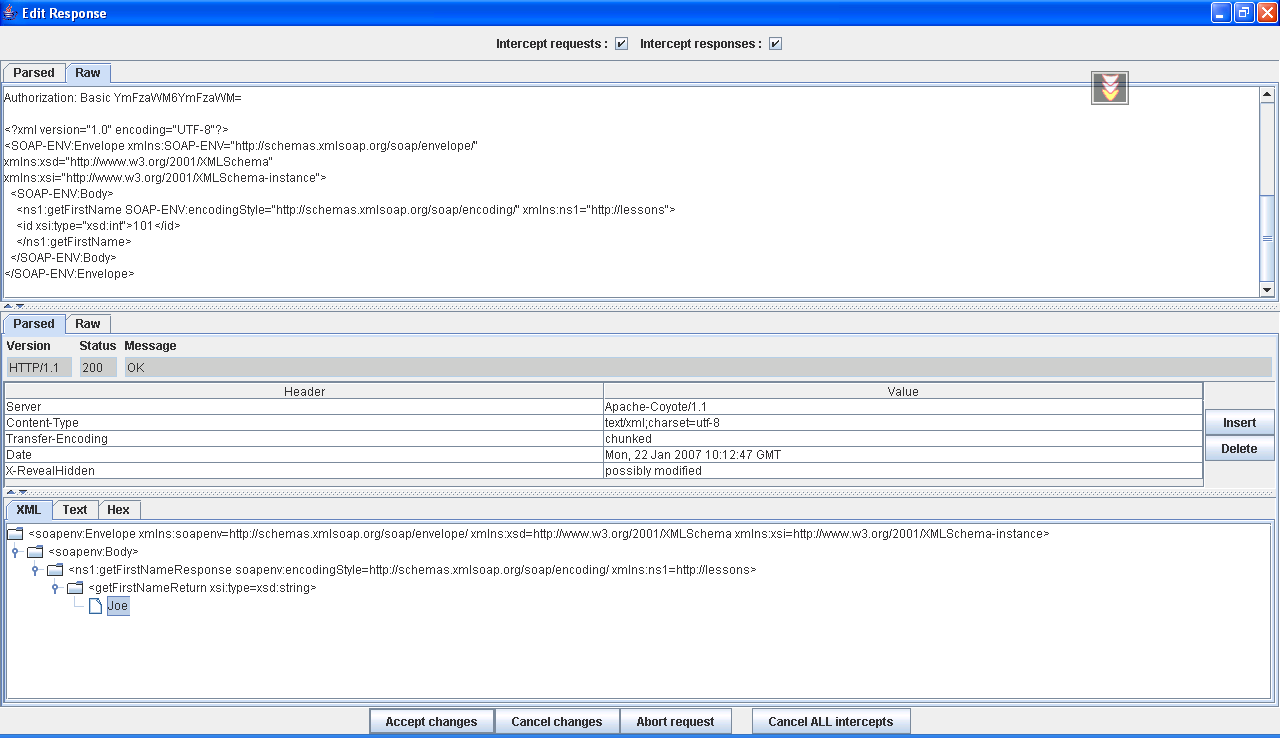This screenshot has width=1280, height=738.
Task: Disable the Intercept requests checkbox
Action: pyautogui.click(x=621, y=44)
